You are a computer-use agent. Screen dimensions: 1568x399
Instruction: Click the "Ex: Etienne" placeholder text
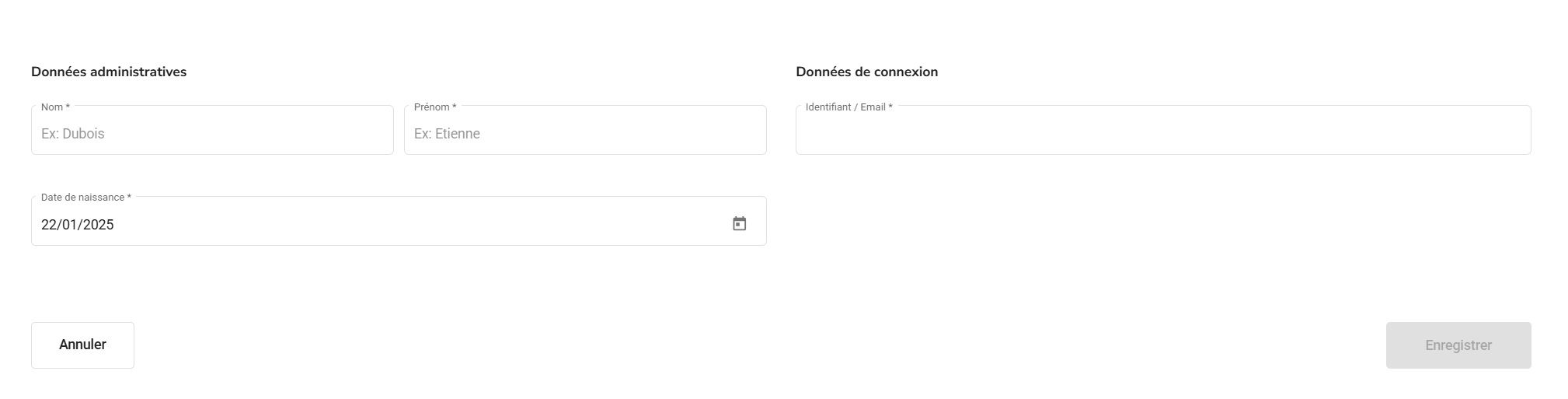(447, 134)
